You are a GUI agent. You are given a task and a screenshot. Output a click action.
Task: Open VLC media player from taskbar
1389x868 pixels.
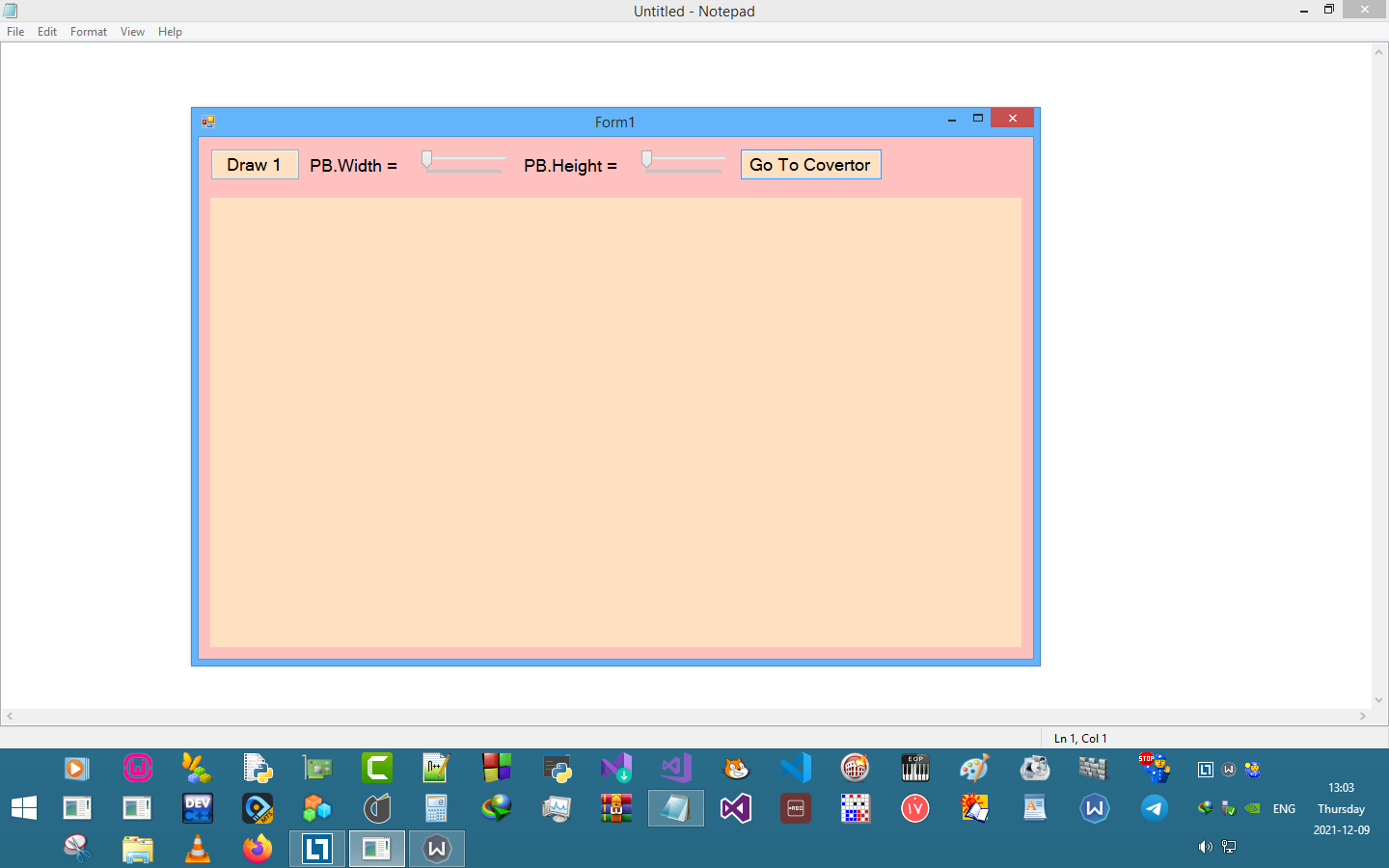click(198, 849)
